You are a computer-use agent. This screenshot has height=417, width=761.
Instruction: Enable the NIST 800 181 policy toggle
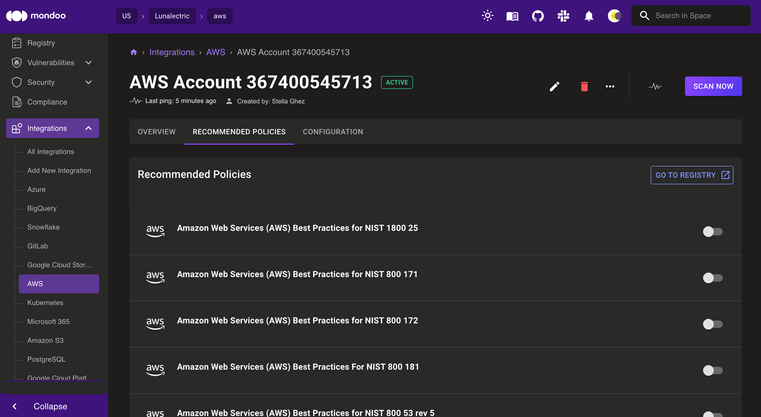click(x=712, y=370)
